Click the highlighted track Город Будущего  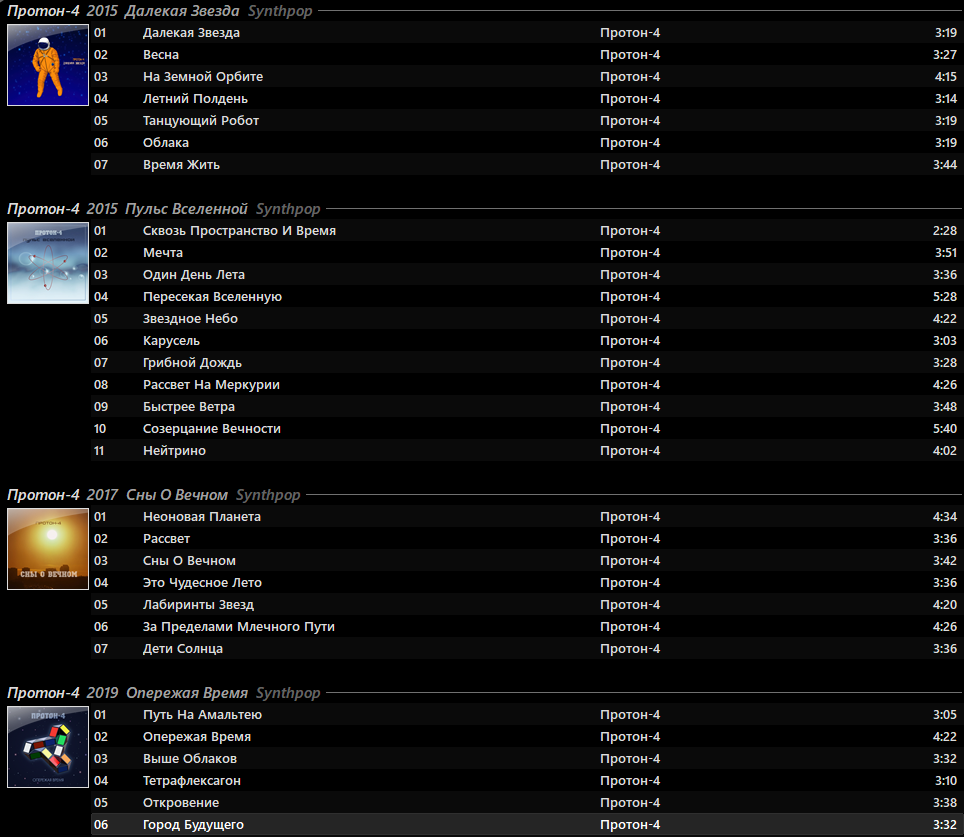pos(193,825)
